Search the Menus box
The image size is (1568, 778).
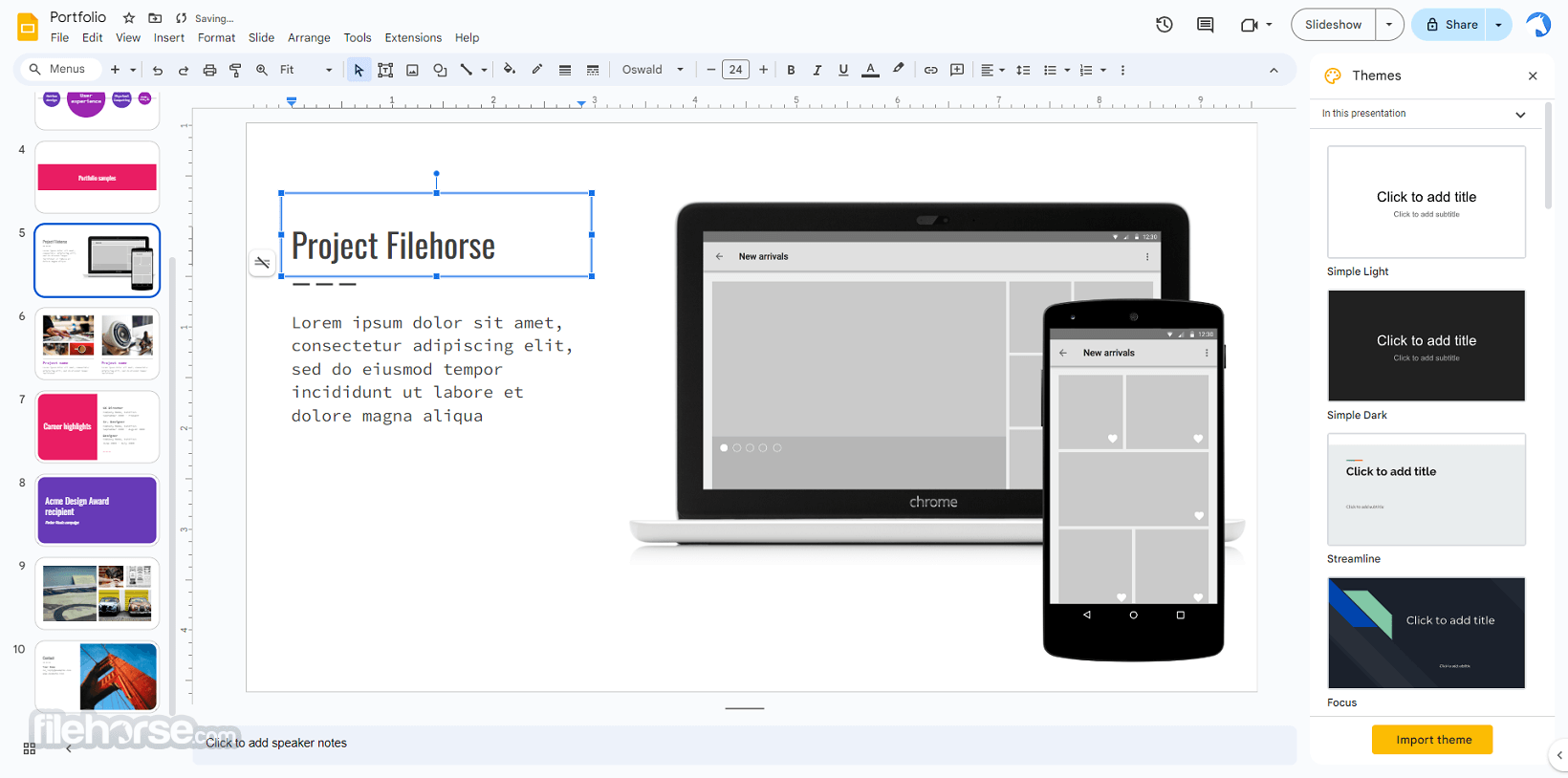(58, 69)
